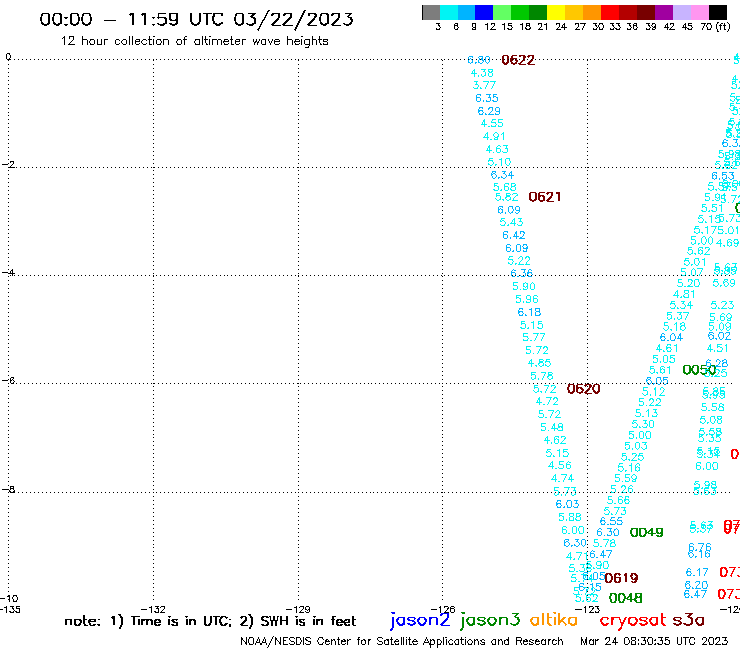This screenshot has width=740, height=650.
Task: Select the green 0049 time marker
Action: (x=647, y=532)
